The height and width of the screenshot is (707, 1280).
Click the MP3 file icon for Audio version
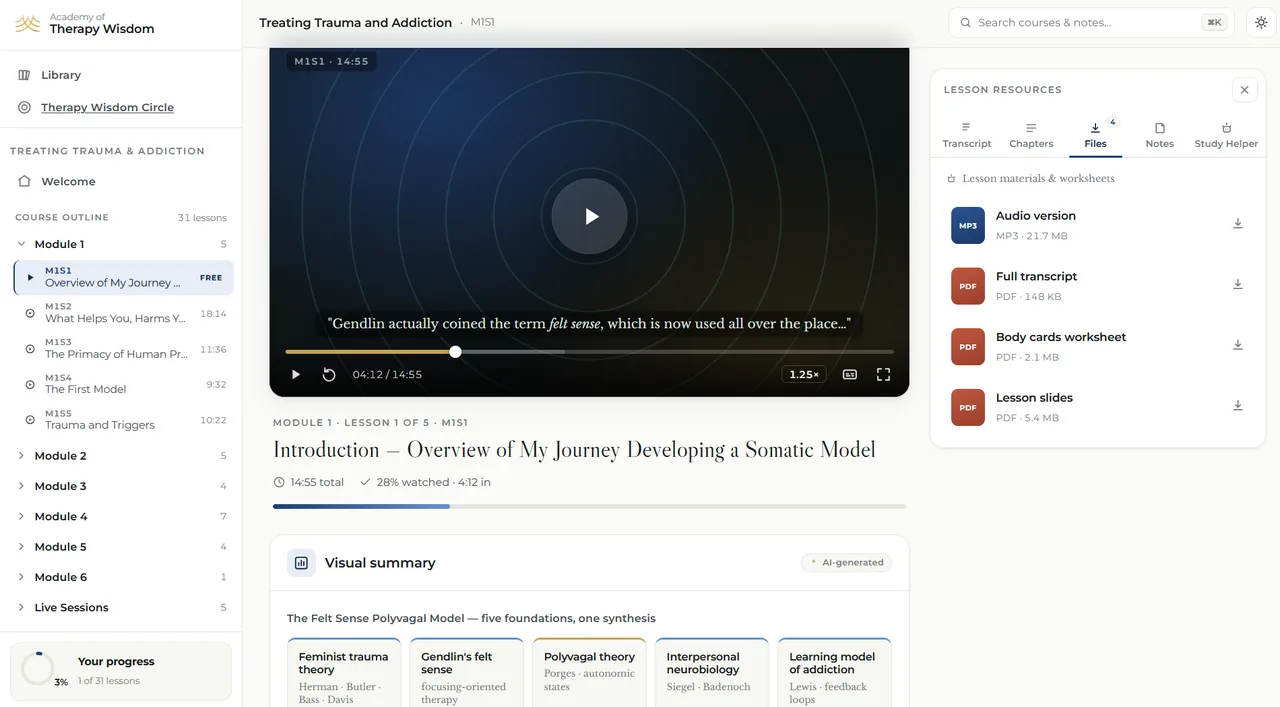(x=968, y=226)
